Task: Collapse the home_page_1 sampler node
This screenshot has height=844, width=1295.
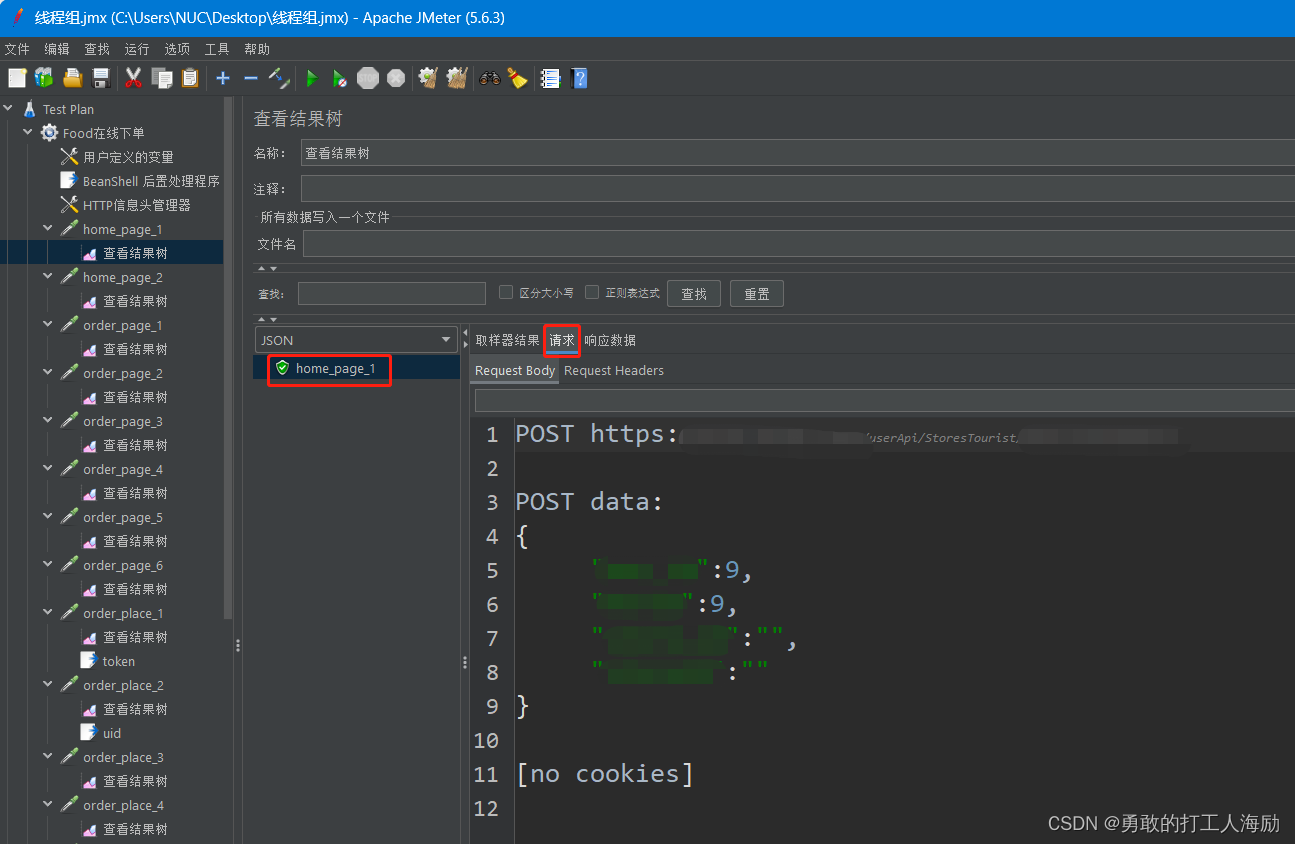Action: 48,229
